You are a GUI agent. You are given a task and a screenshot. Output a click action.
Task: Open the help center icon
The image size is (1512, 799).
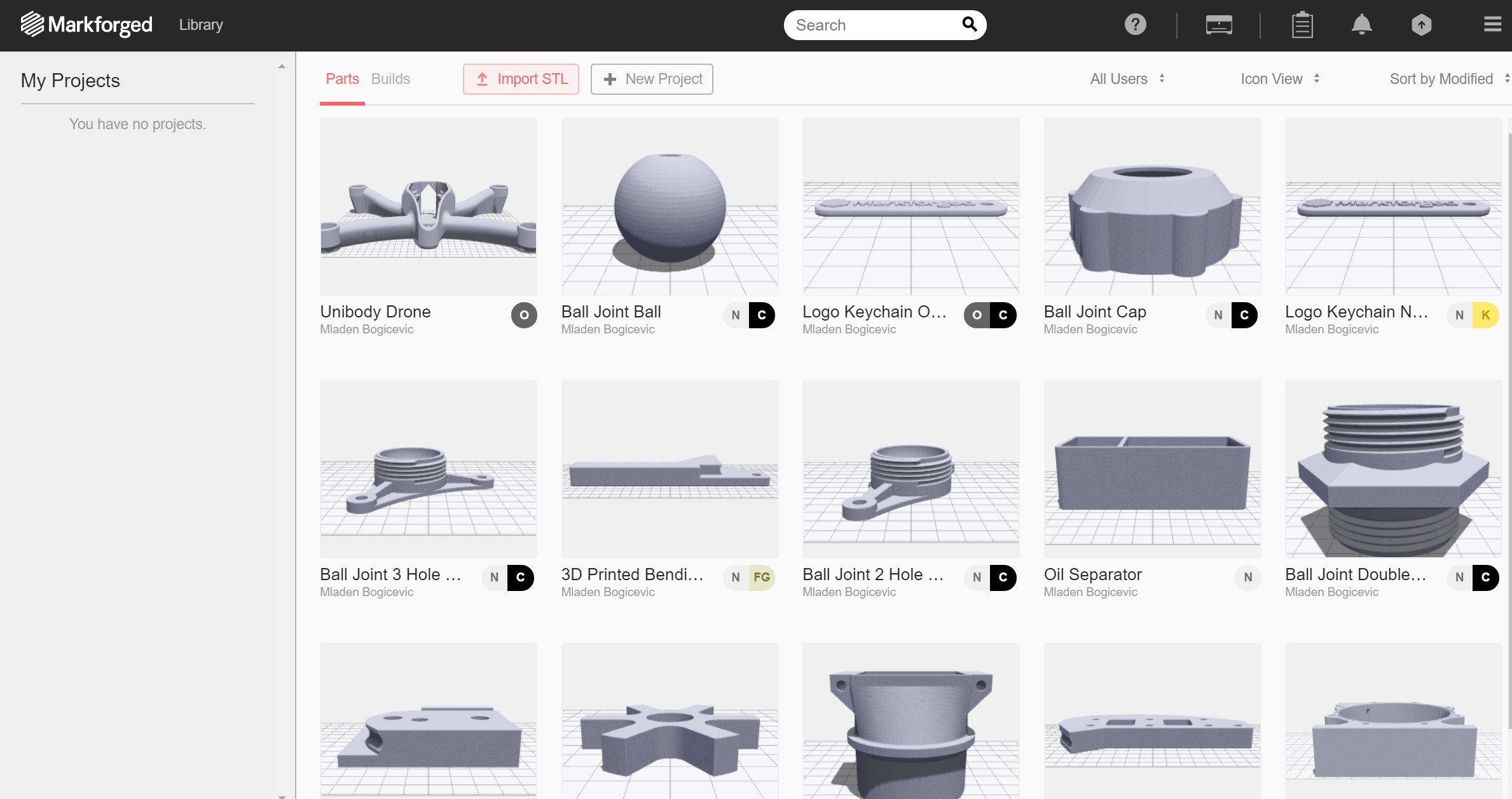(x=1135, y=25)
